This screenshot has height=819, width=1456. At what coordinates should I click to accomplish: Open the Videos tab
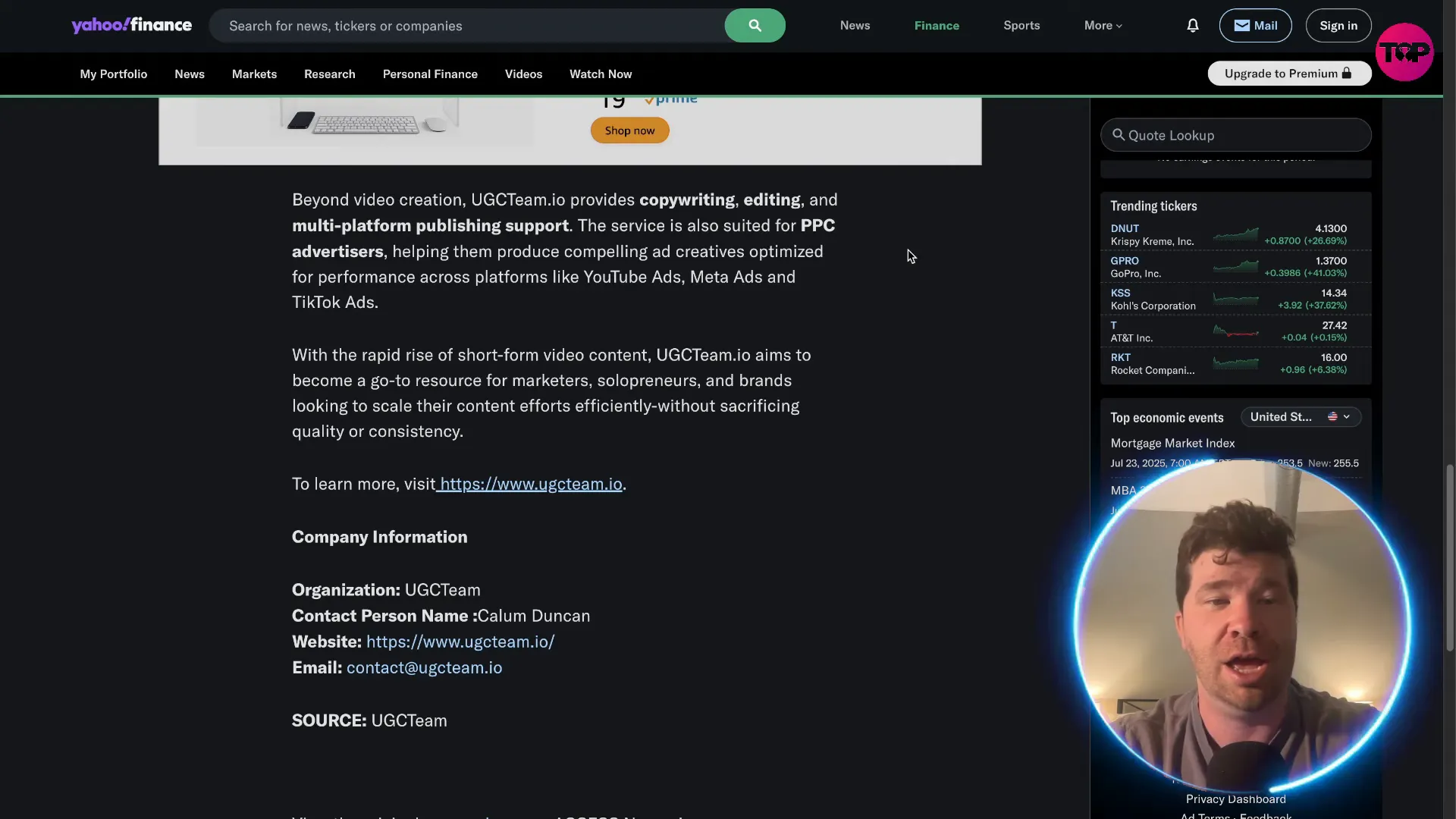click(523, 74)
